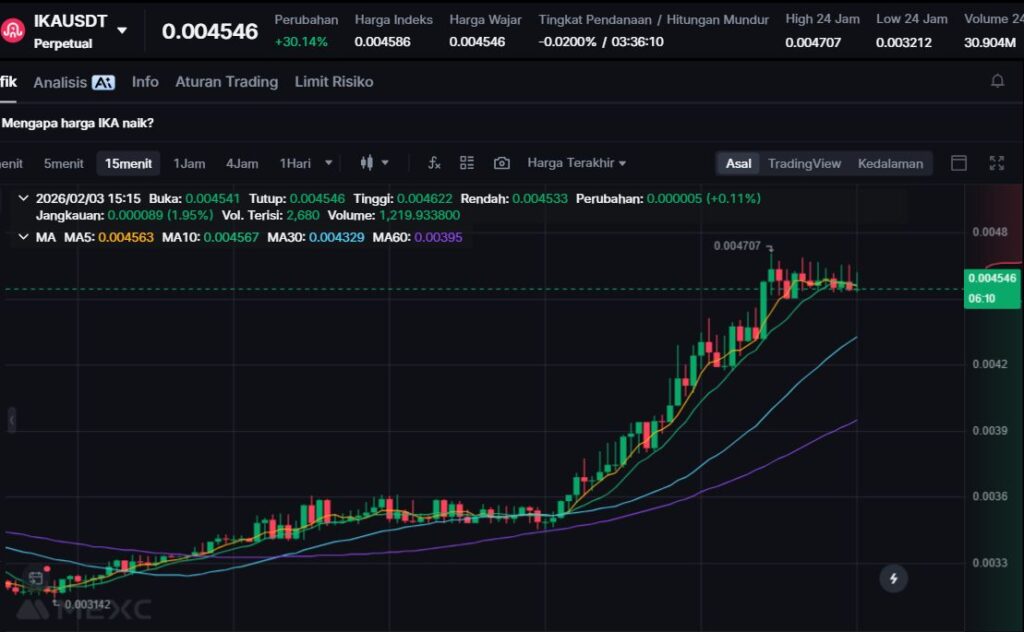This screenshot has height=632, width=1024.
Task: Expand chart to fullscreen
Action: click(996, 163)
